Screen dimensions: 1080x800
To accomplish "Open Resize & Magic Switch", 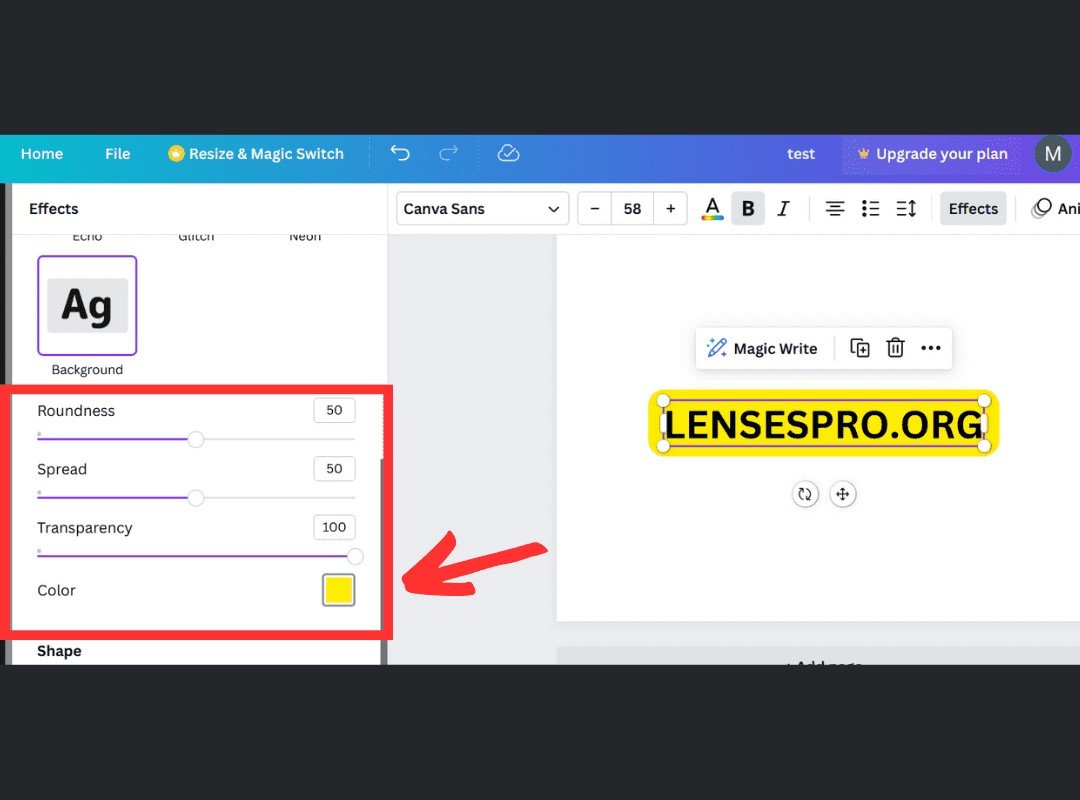I will tap(256, 154).
